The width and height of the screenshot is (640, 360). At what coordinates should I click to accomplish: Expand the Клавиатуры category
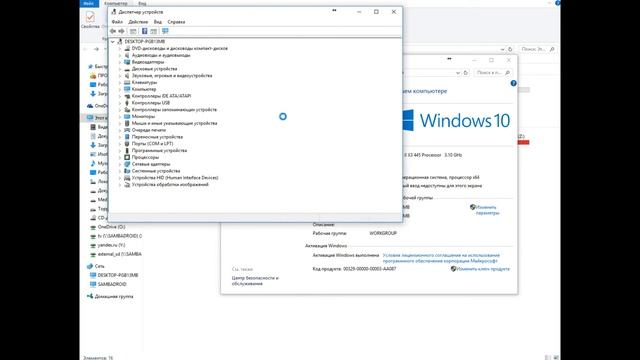tap(120, 82)
